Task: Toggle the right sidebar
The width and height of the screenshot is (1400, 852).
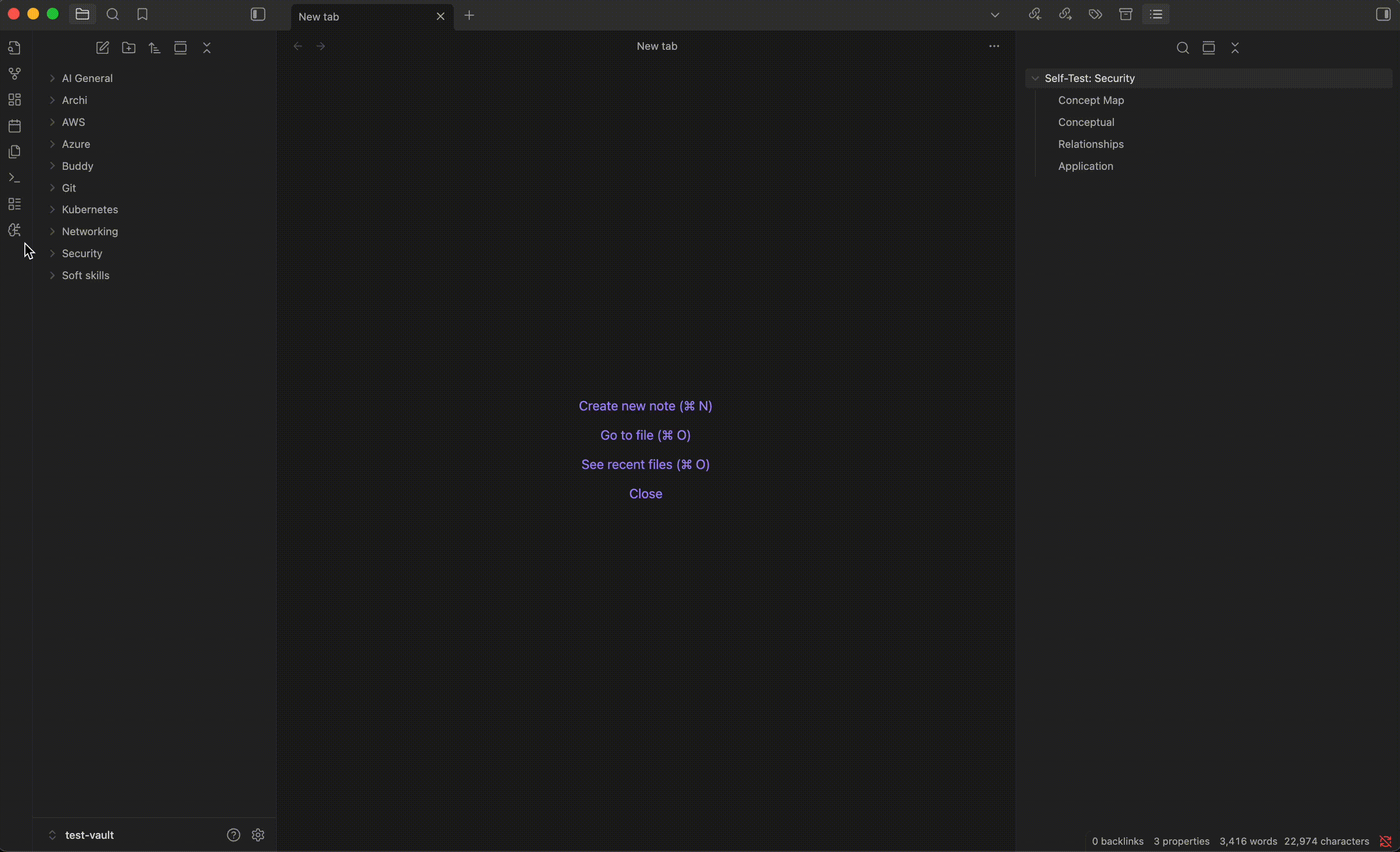Action: tap(1383, 15)
